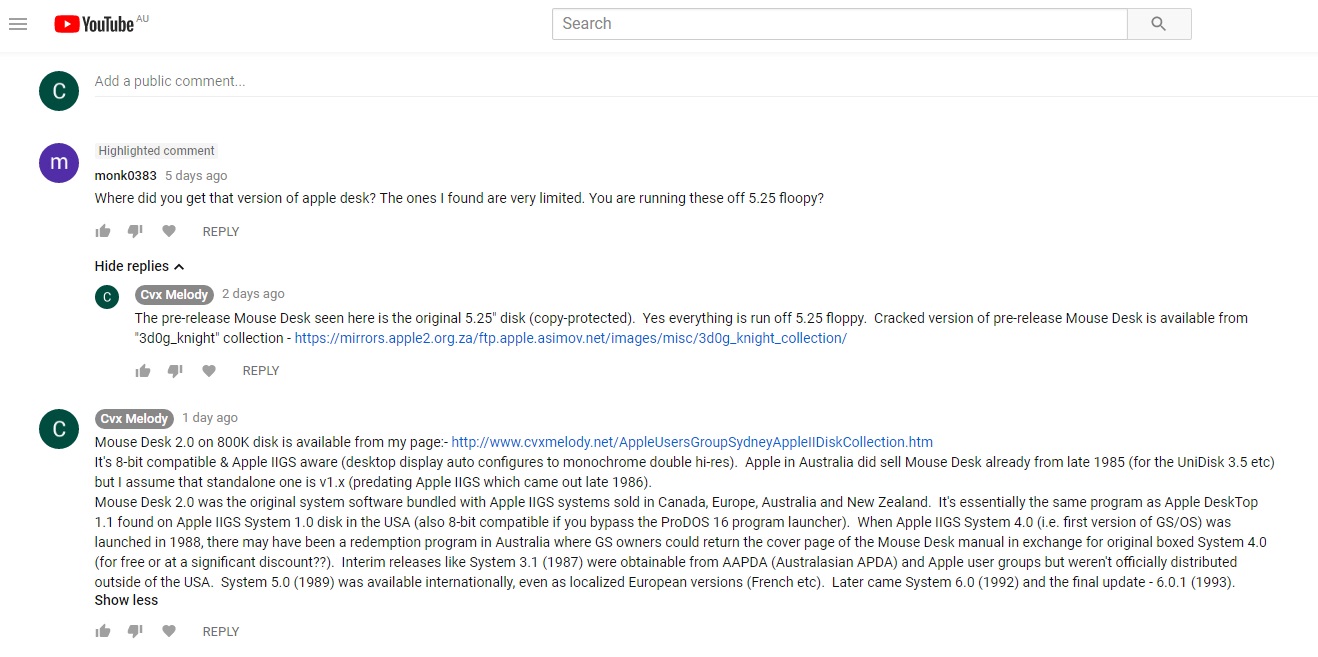Viewport: 1318px width, 657px height.
Task: Dislike monk0383's comment with thumbs down
Action: point(135,231)
